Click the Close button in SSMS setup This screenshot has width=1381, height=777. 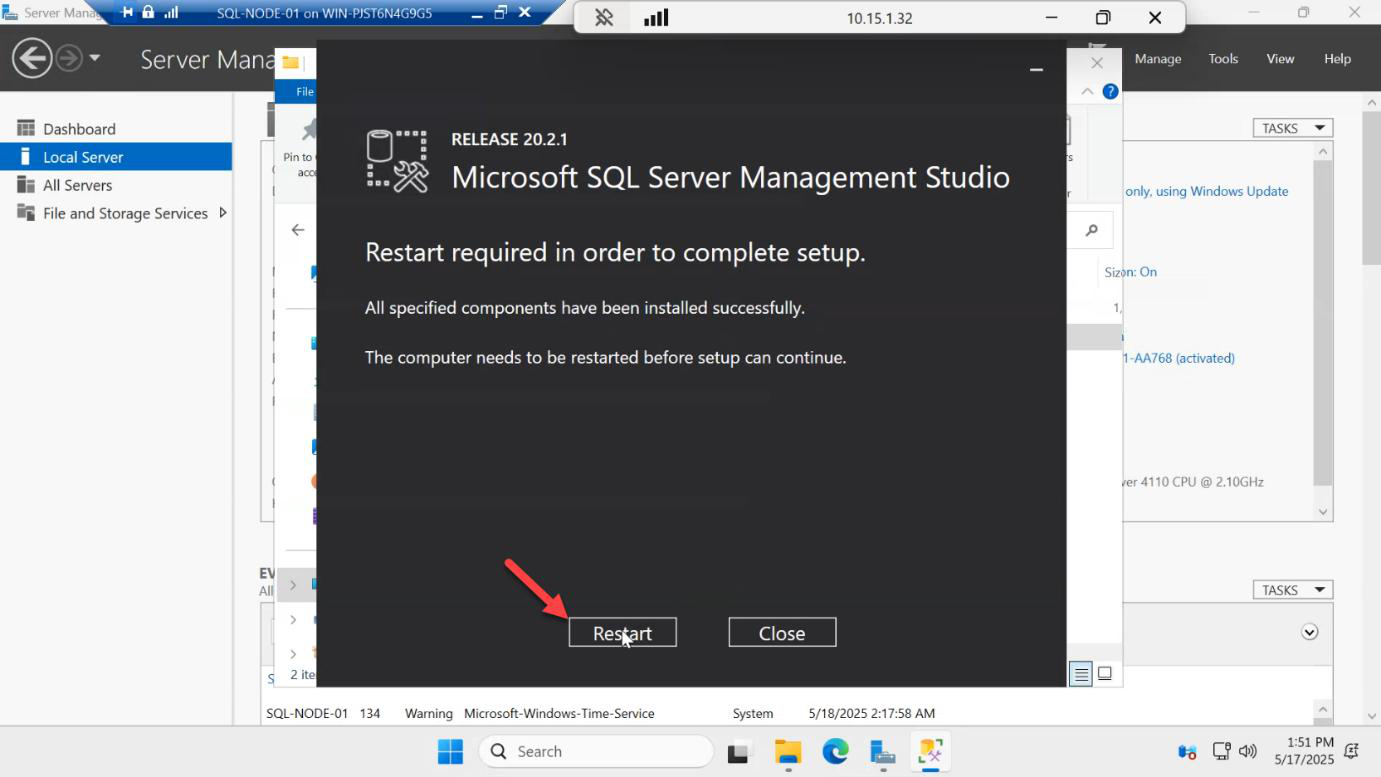pyautogui.click(x=782, y=632)
